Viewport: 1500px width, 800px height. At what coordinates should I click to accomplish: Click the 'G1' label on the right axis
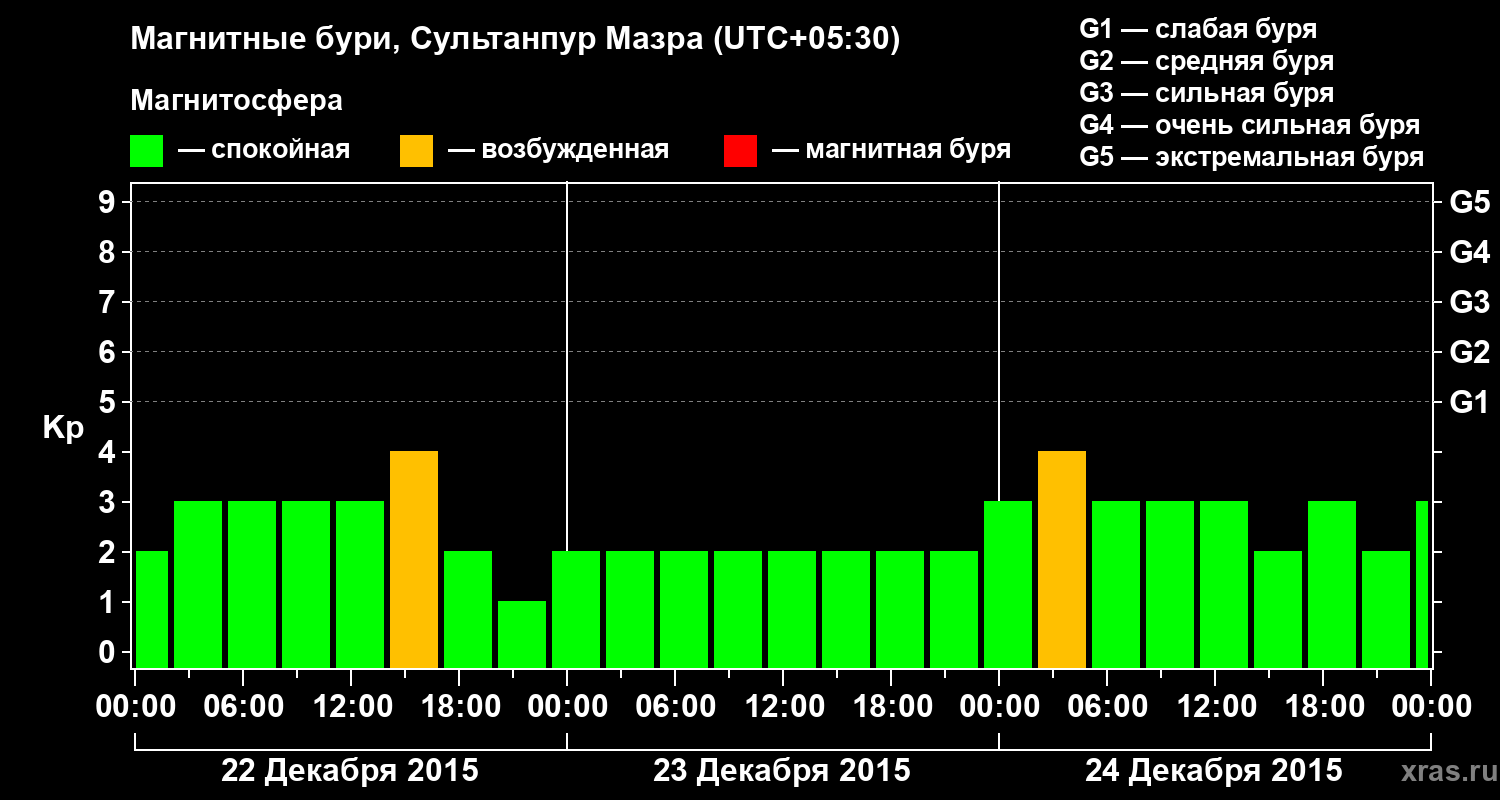point(1469,402)
